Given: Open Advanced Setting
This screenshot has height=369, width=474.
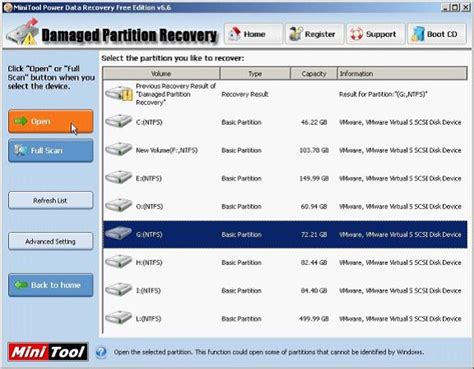Looking at the screenshot, I should [51, 241].
